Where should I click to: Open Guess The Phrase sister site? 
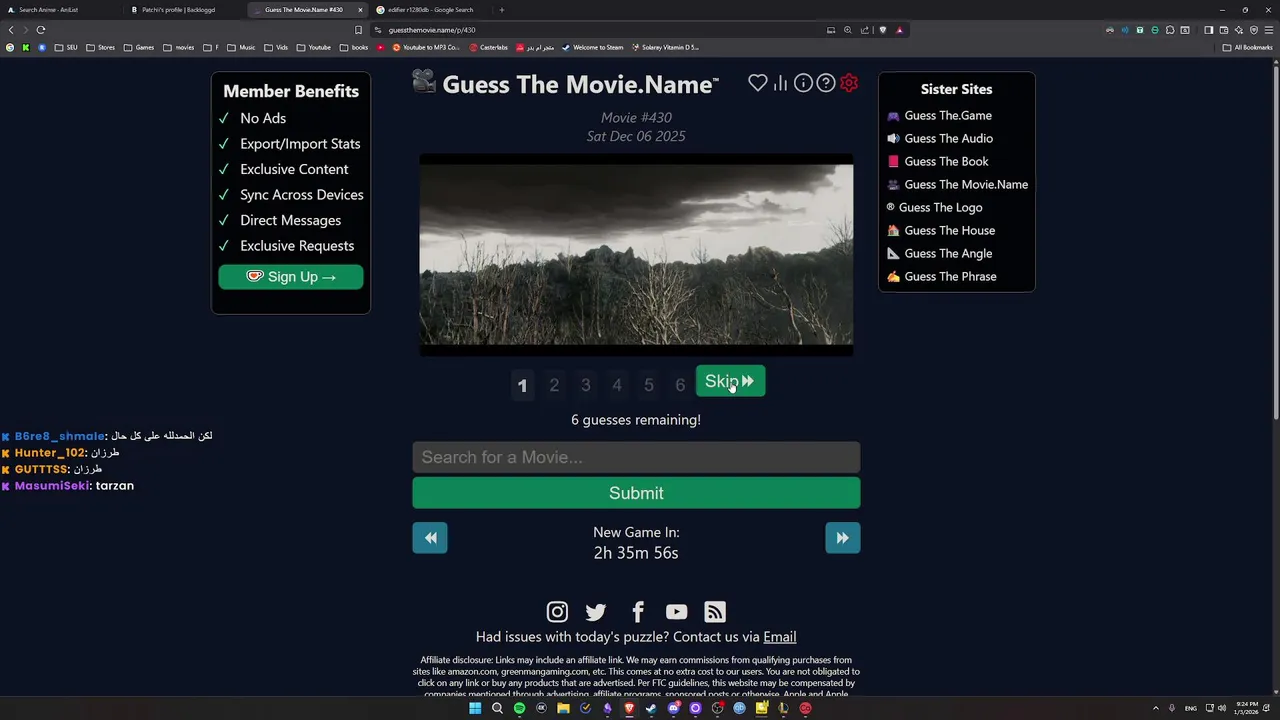[950, 277]
